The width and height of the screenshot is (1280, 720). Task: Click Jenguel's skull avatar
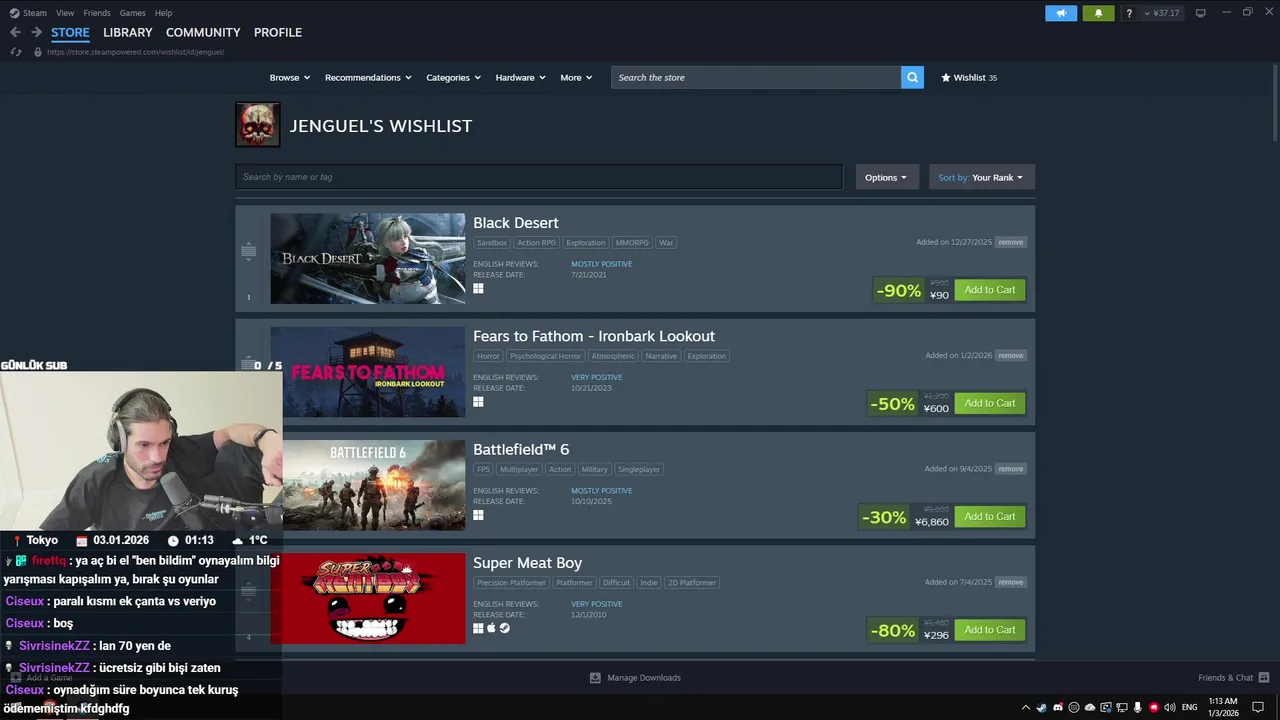click(258, 125)
